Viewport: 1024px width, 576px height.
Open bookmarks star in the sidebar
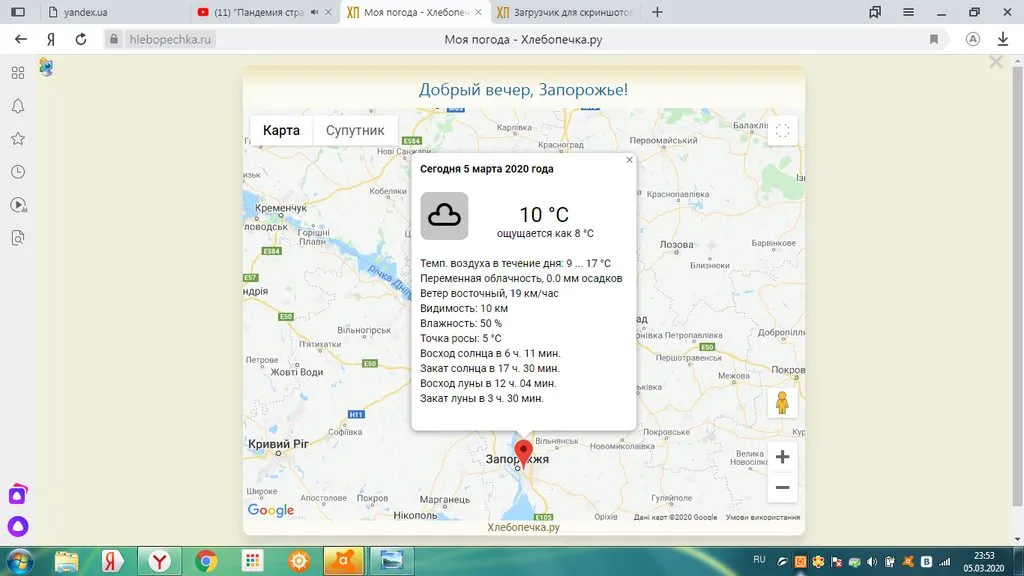click(17, 139)
